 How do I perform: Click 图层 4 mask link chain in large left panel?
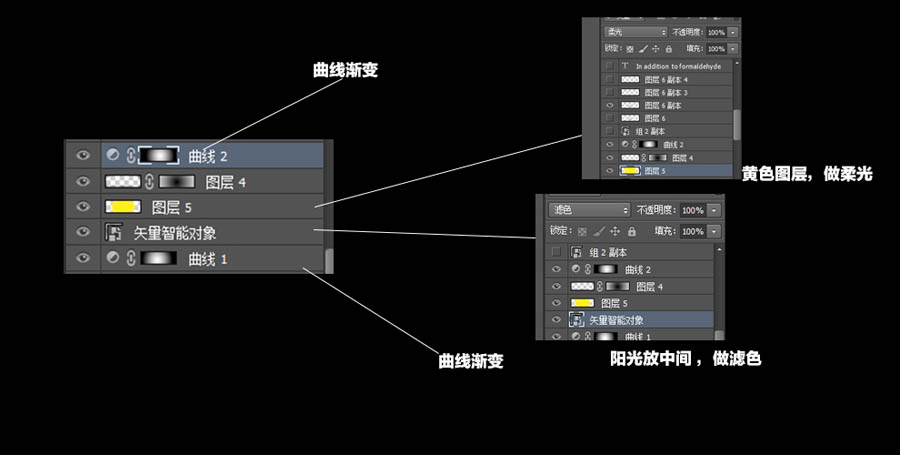(149, 182)
